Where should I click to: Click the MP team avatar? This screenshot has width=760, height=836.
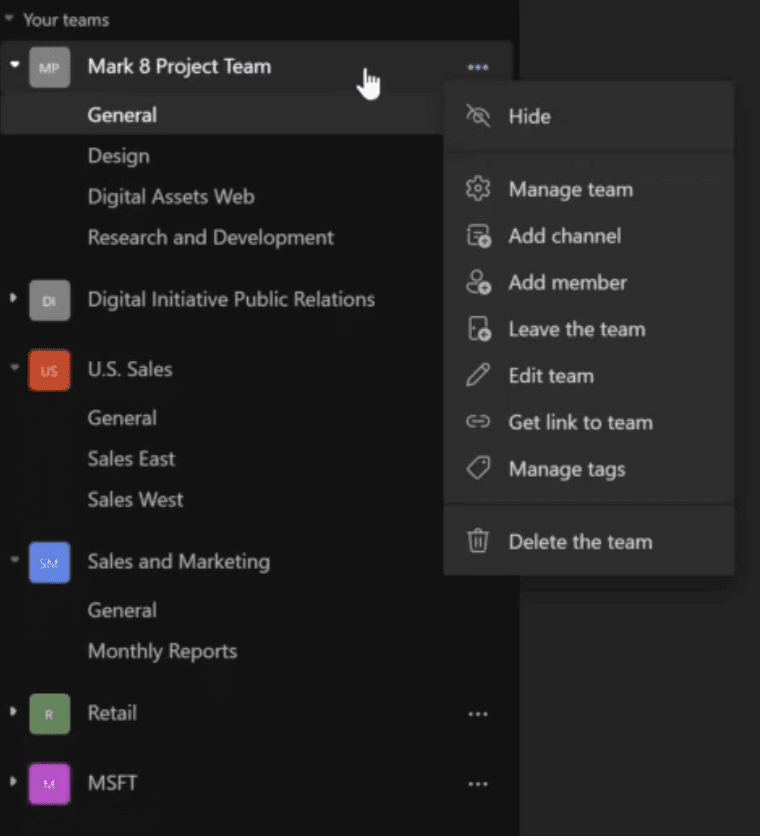click(x=50, y=68)
